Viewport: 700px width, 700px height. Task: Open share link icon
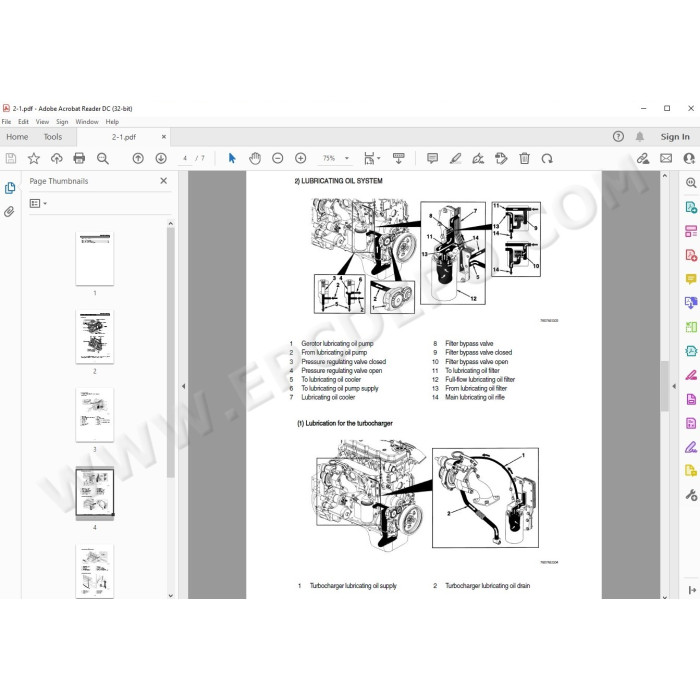[x=643, y=158]
